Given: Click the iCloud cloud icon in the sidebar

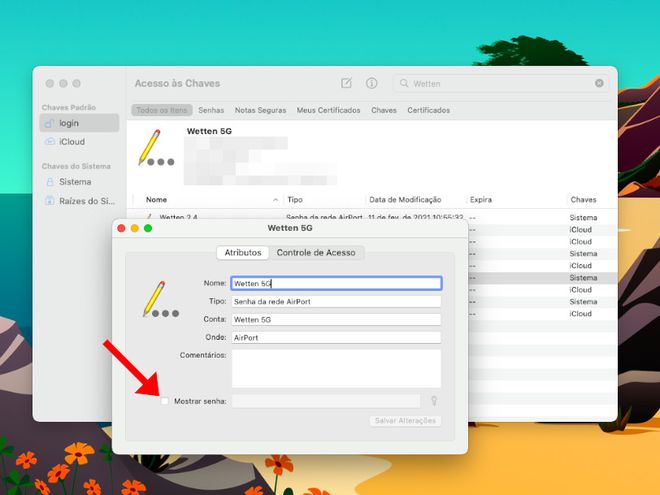Looking at the screenshot, I should (x=50, y=141).
